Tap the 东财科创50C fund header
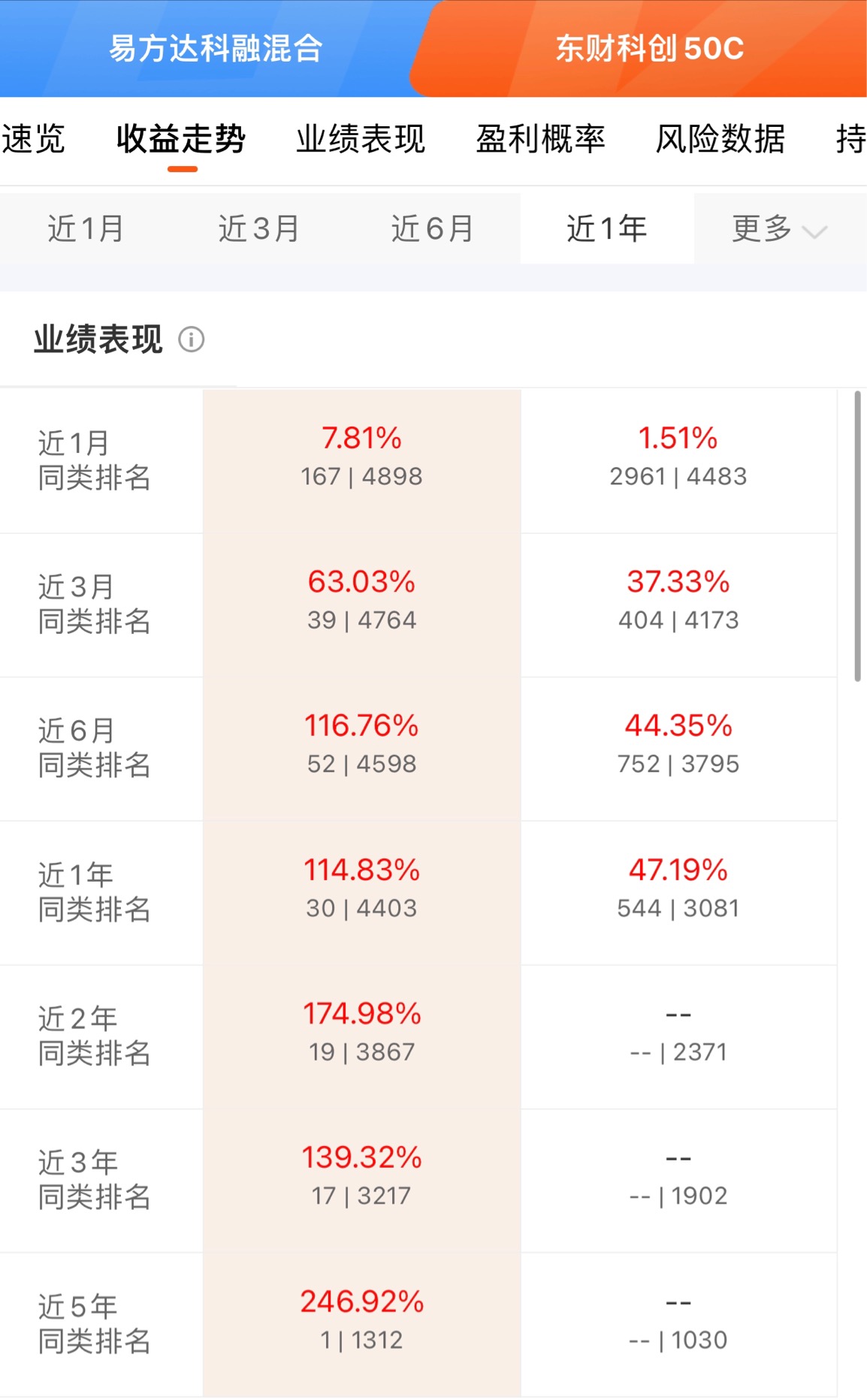Screen dimensions: 867x1400 (649, 49)
